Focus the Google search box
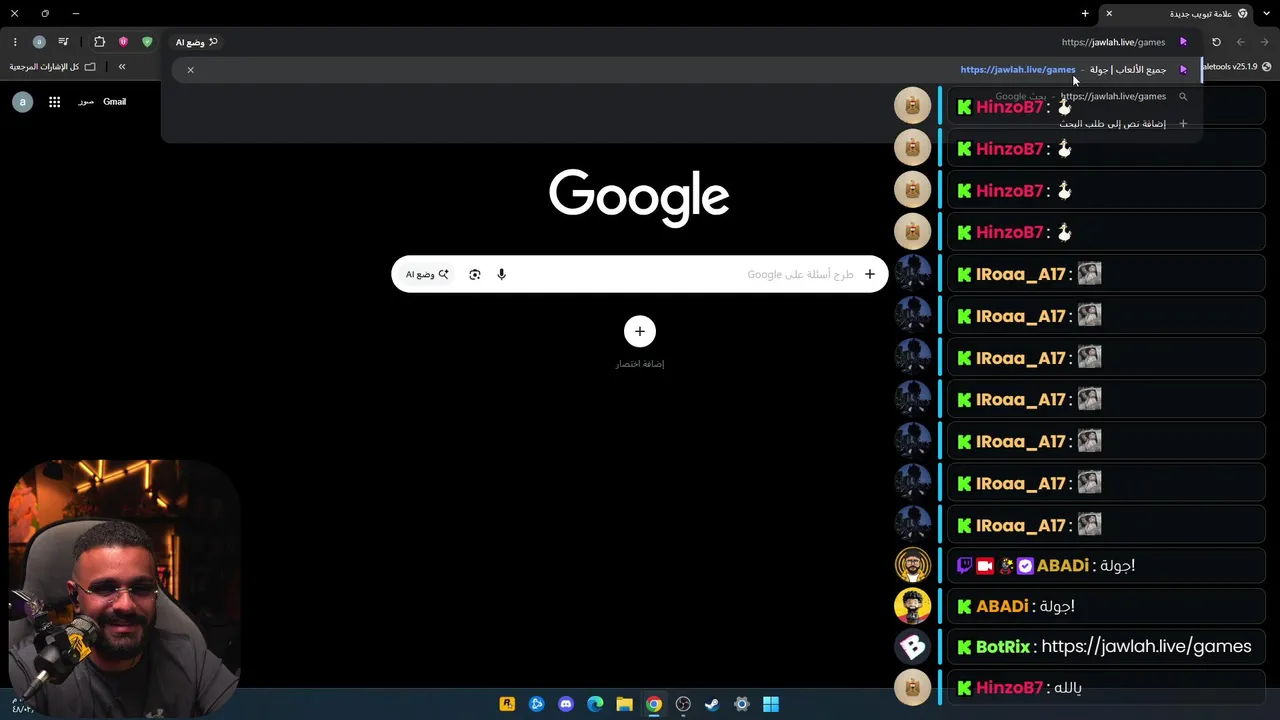 (x=640, y=274)
